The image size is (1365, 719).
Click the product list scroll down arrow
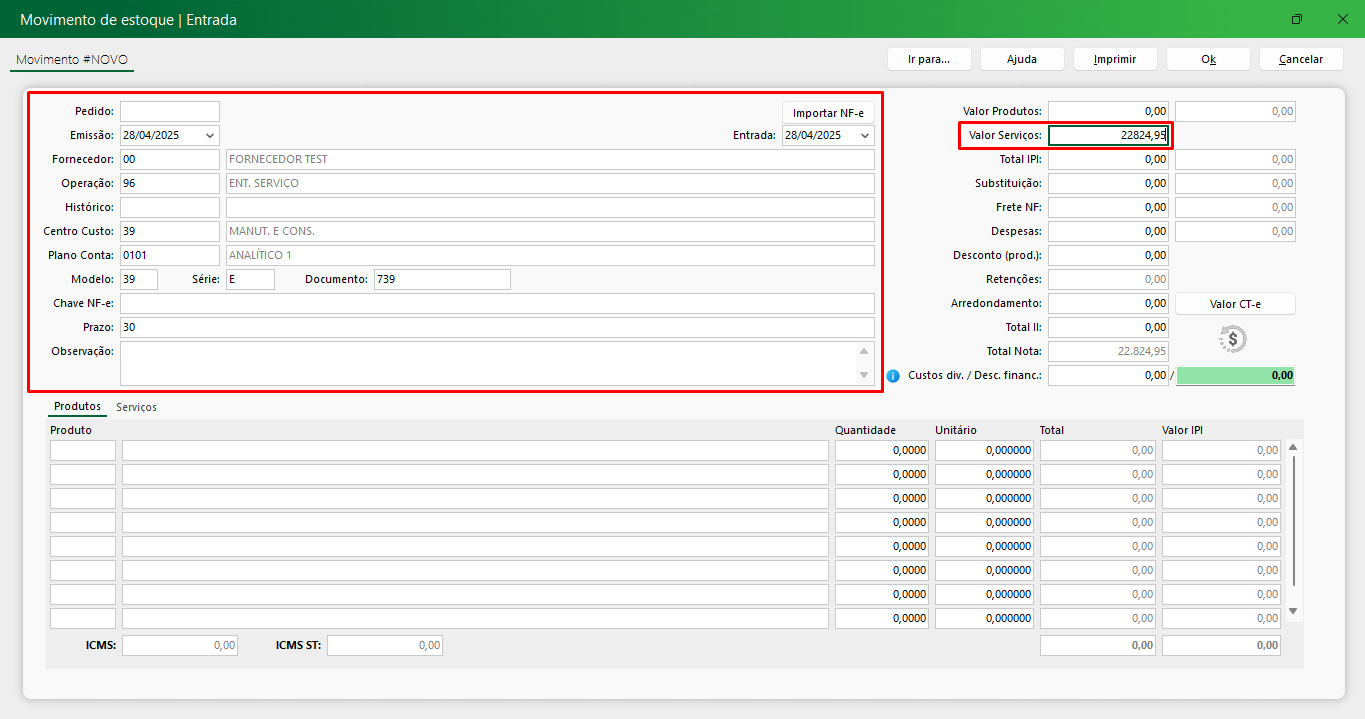tap(1292, 610)
